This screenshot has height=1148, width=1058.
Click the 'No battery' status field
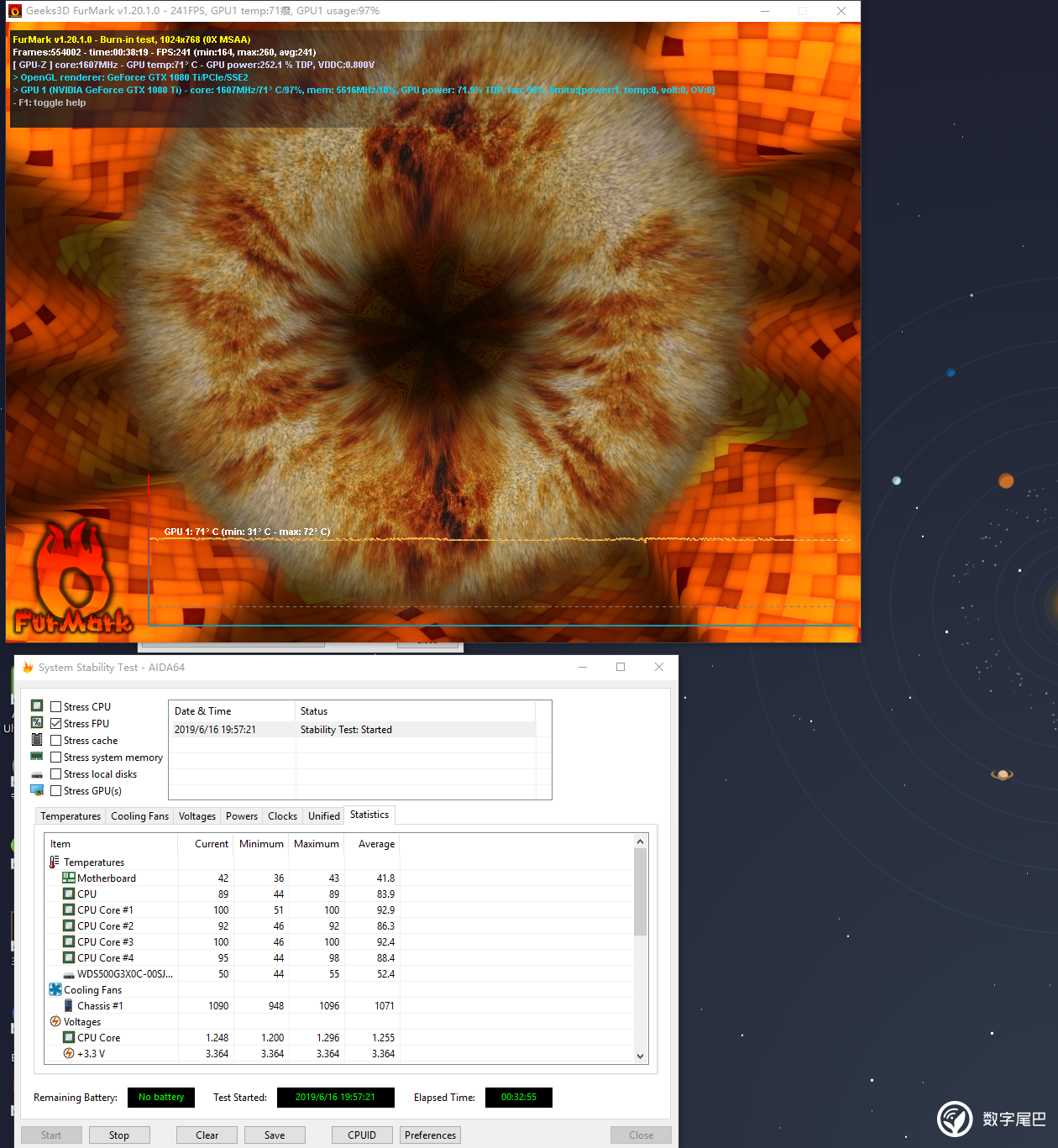click(161, 1097)
